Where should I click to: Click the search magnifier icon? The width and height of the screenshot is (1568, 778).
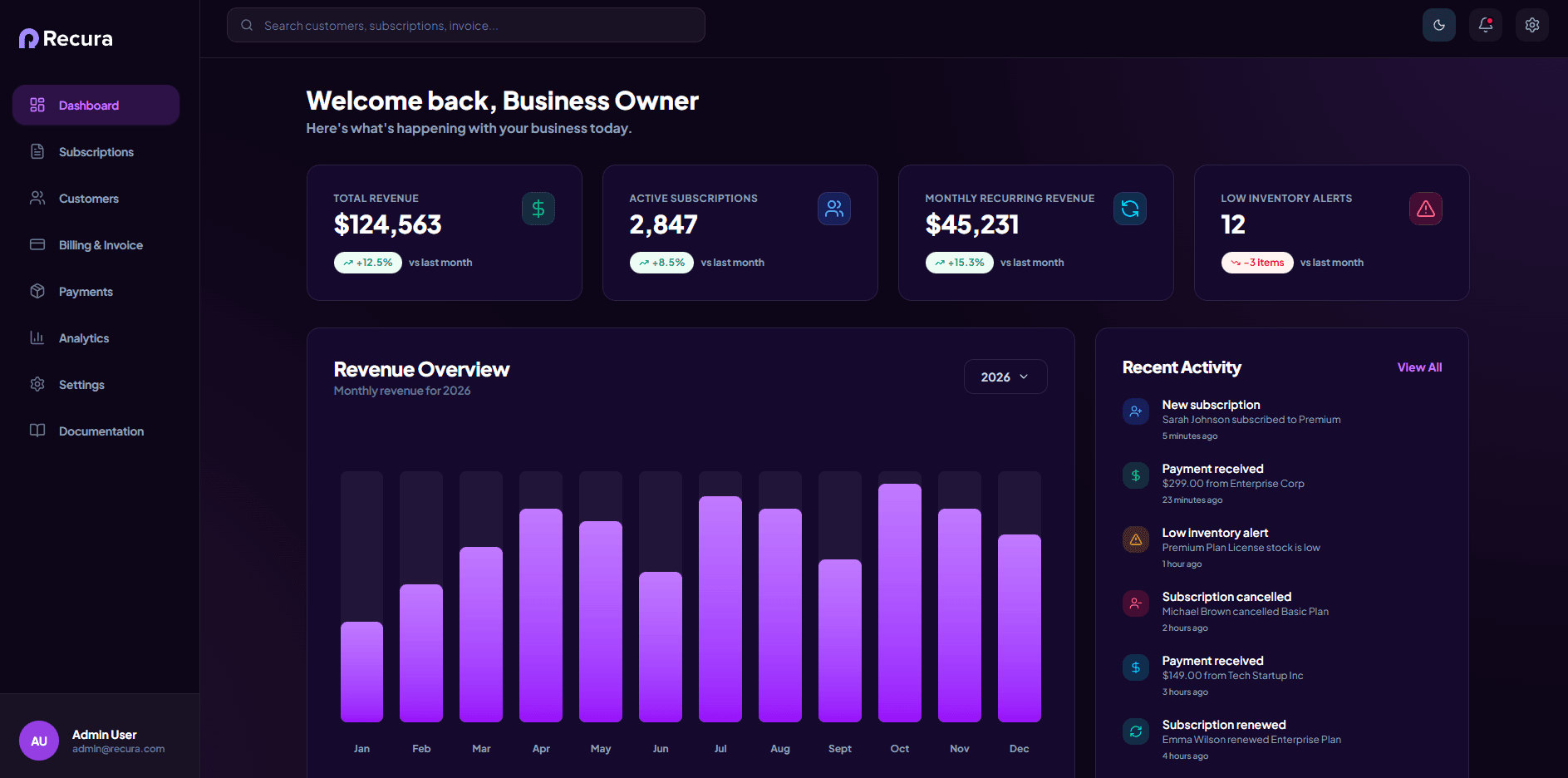tap(247, 25)
